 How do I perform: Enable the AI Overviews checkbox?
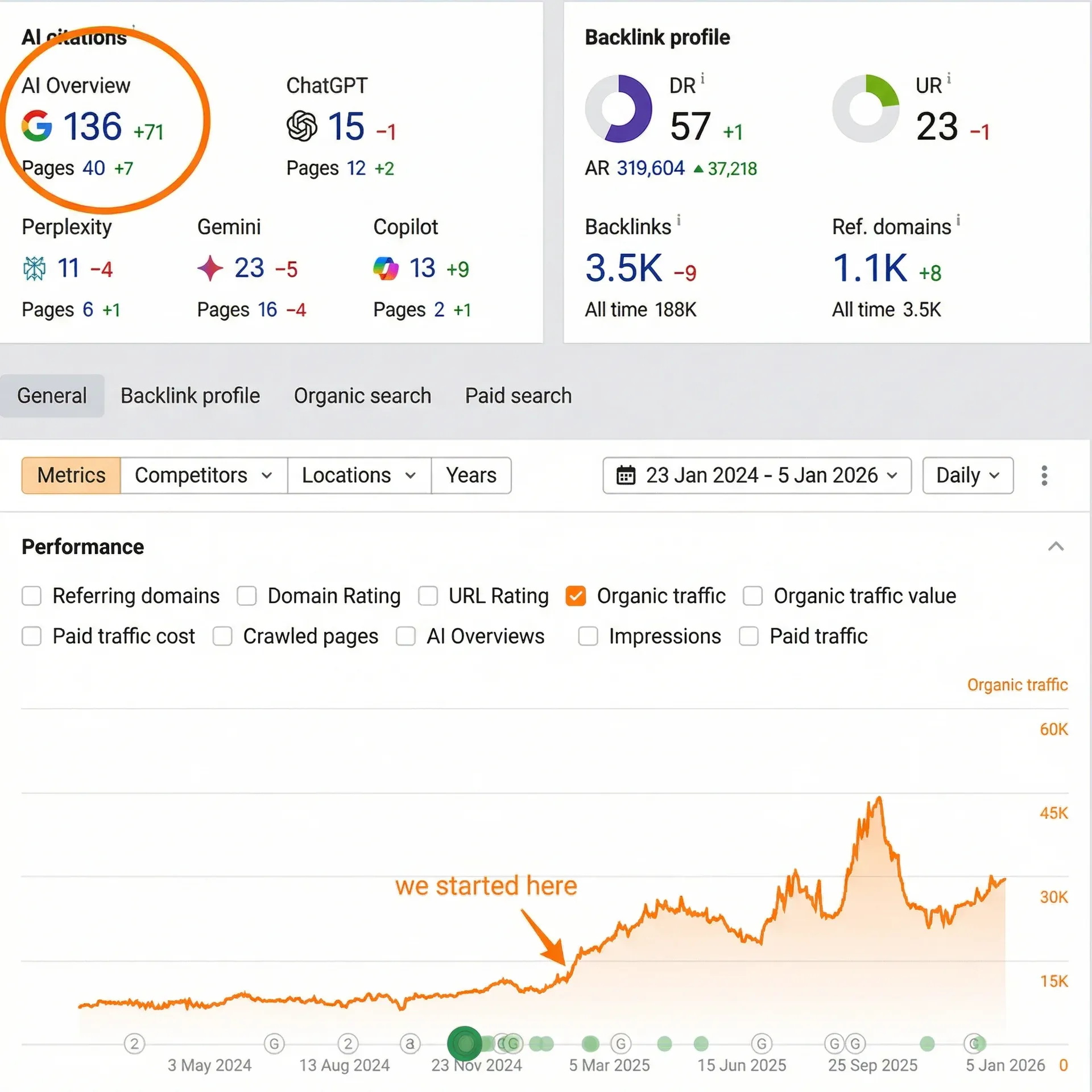406,636
